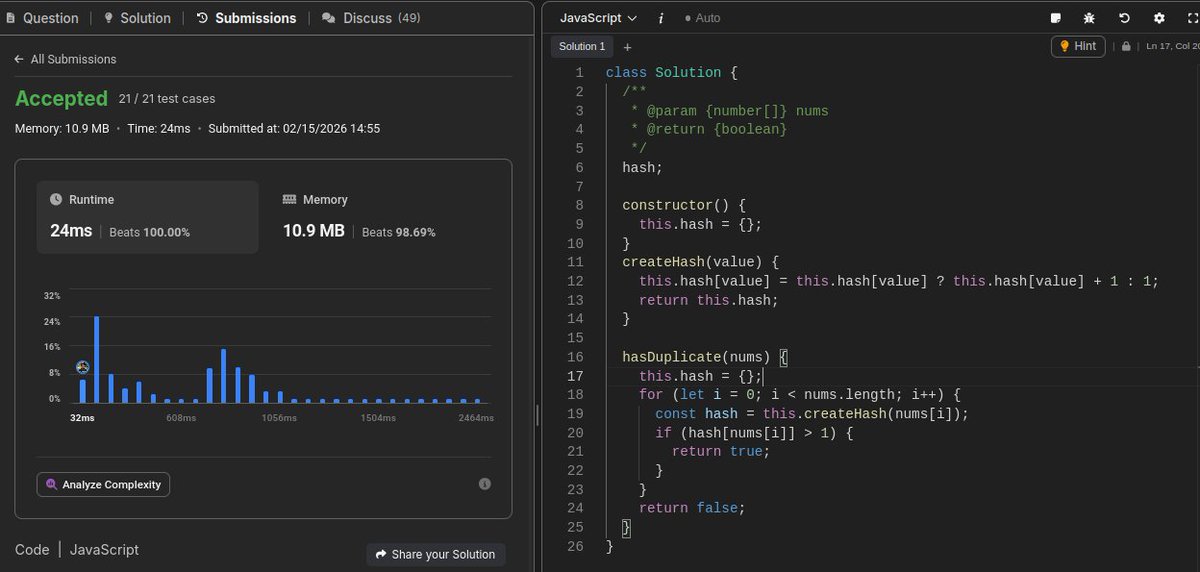
Task: Click the constructor() code line
Action: tap(684, 205)
